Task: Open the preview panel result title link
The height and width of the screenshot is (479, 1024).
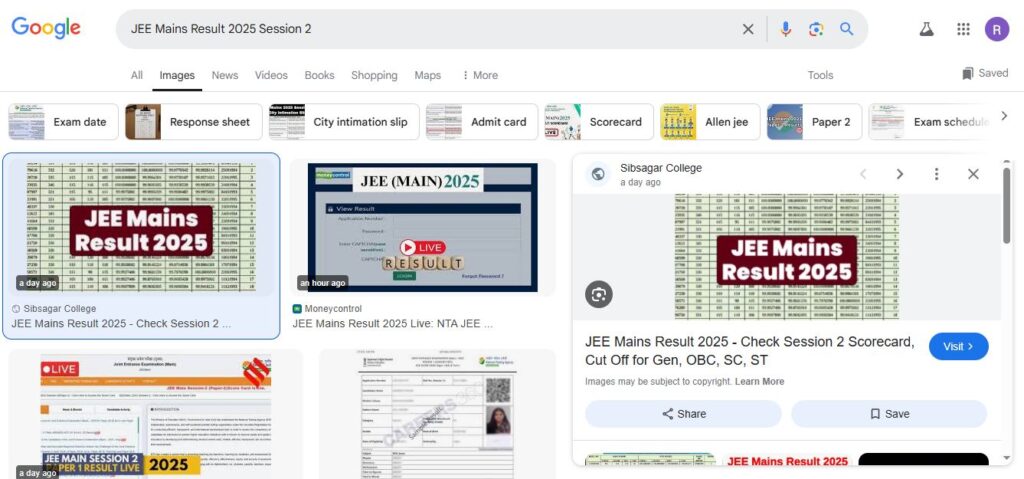Action: point(749,351)
